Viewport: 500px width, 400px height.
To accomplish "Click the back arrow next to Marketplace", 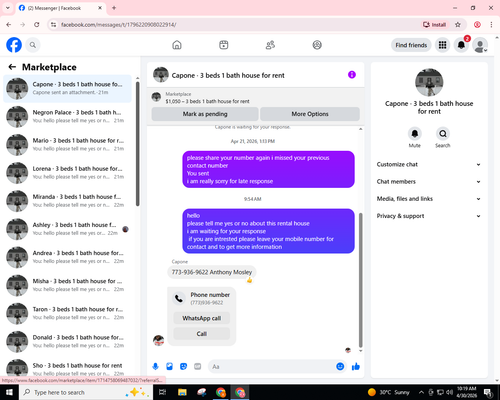I will pyautogui.click(x=12, y=67).
